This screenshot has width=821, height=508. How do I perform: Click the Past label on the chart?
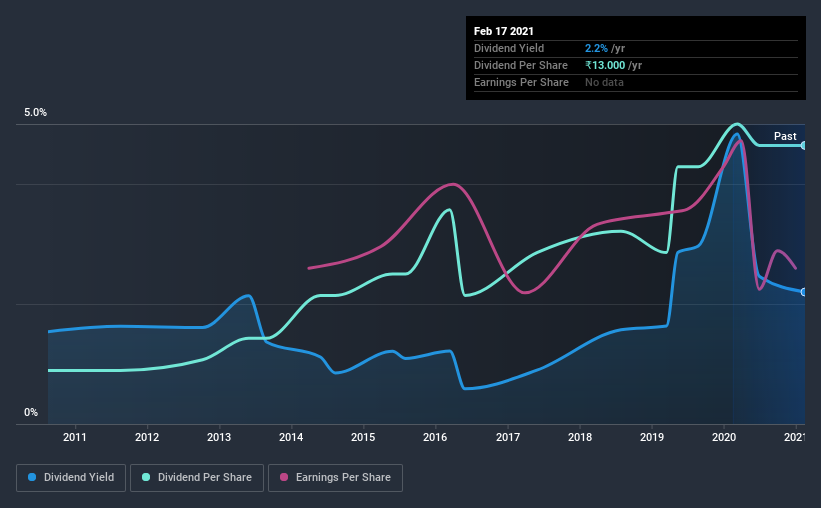click(785, 136)
